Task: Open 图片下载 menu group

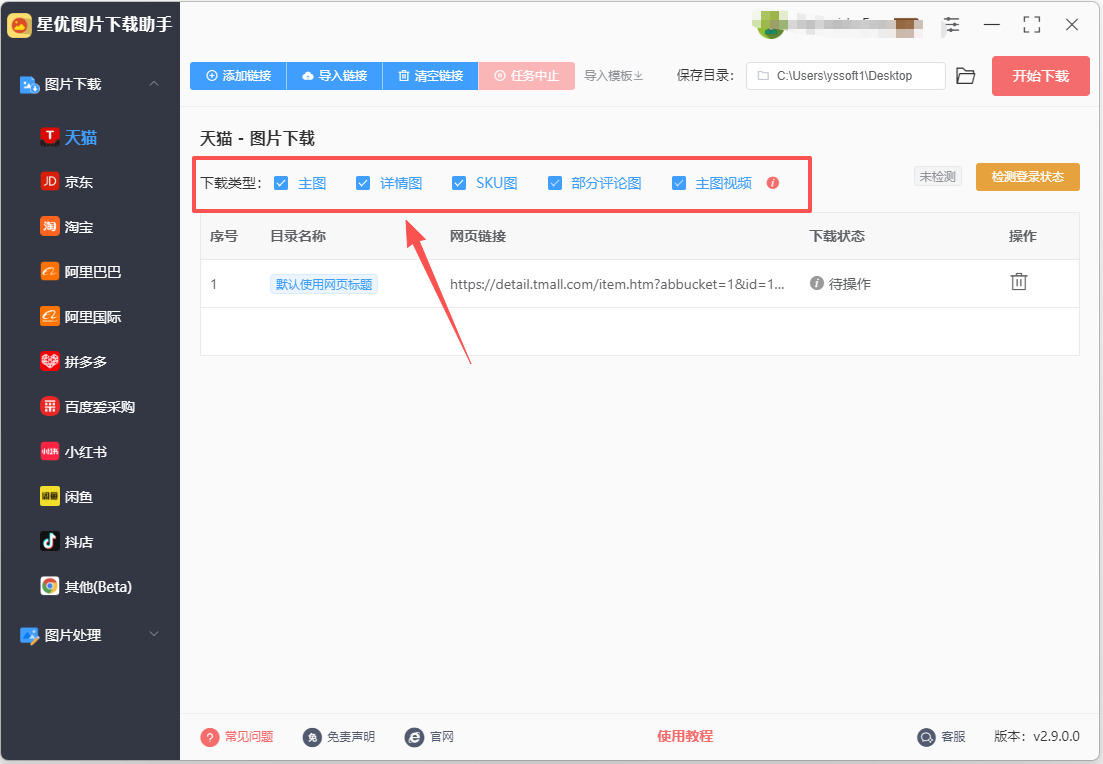Action: [x=90, y=84]
